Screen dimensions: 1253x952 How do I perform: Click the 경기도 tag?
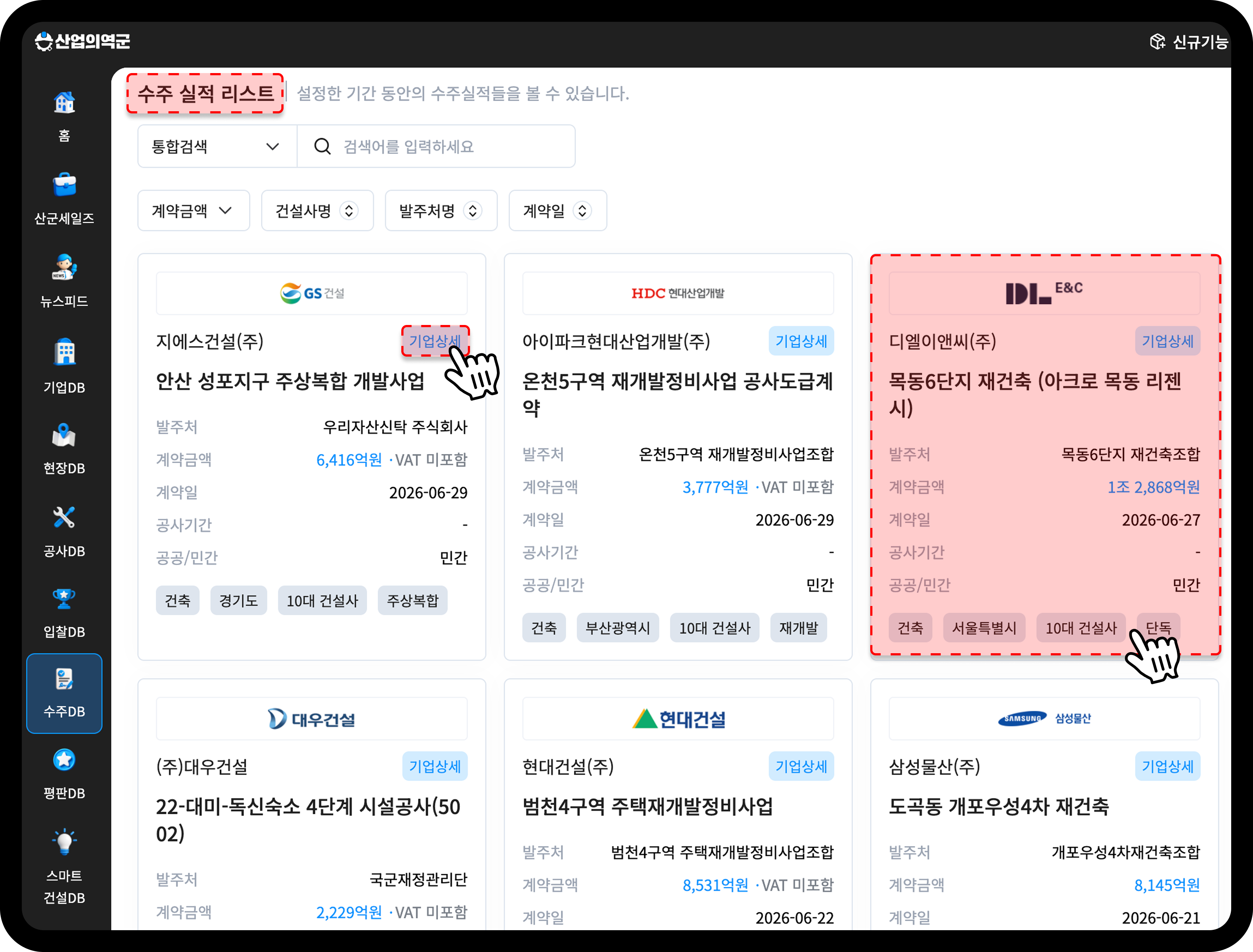click(238, 600)
